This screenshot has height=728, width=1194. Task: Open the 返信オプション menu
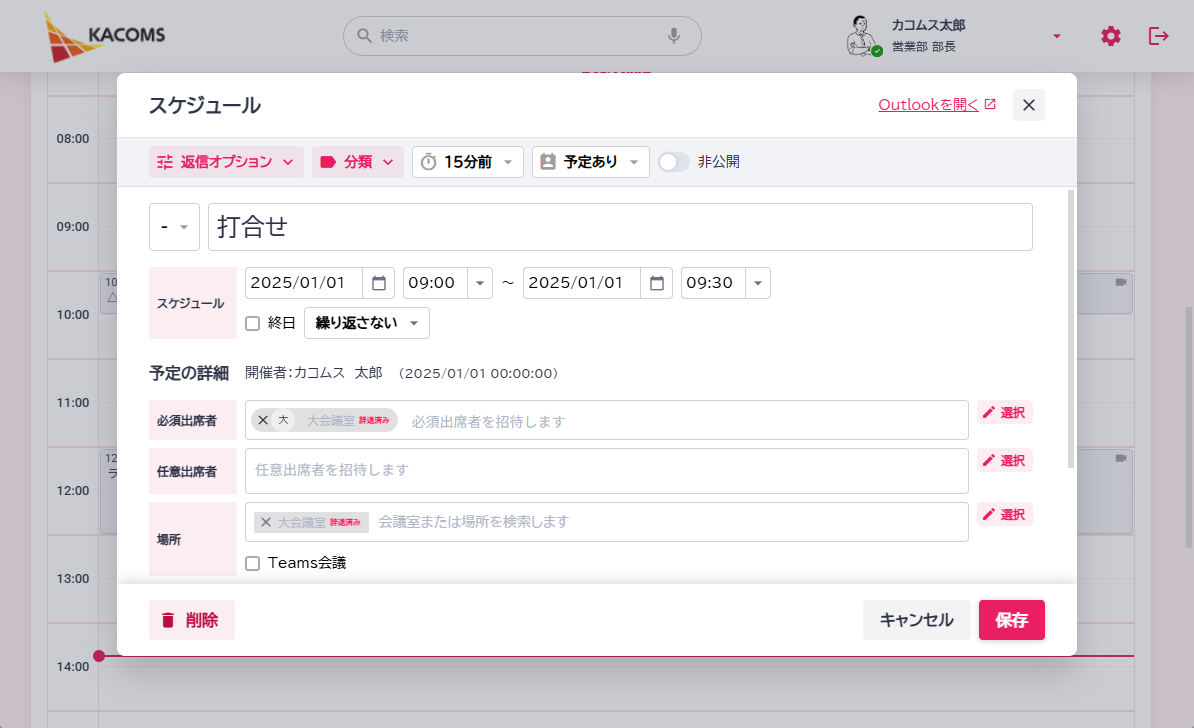tap(226, 162)
